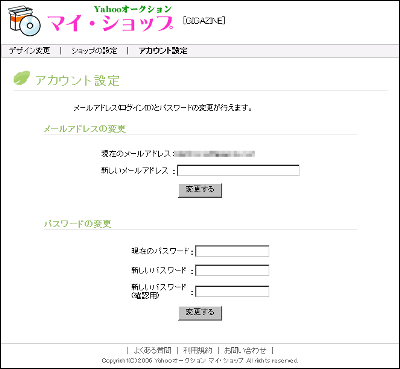This screenshot has width=400, height=369.
Task: Click the shop box and CD logo icon
Action: pos(24,20)
